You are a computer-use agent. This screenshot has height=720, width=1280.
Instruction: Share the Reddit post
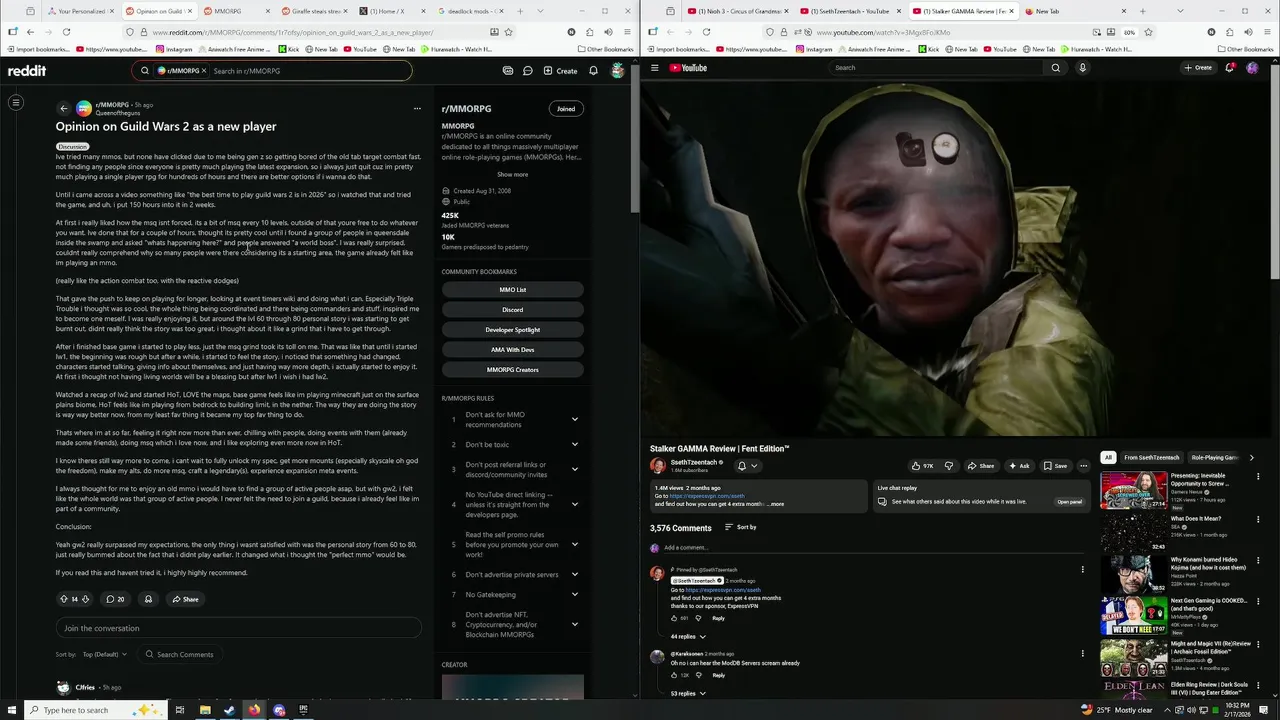[184, 599]
